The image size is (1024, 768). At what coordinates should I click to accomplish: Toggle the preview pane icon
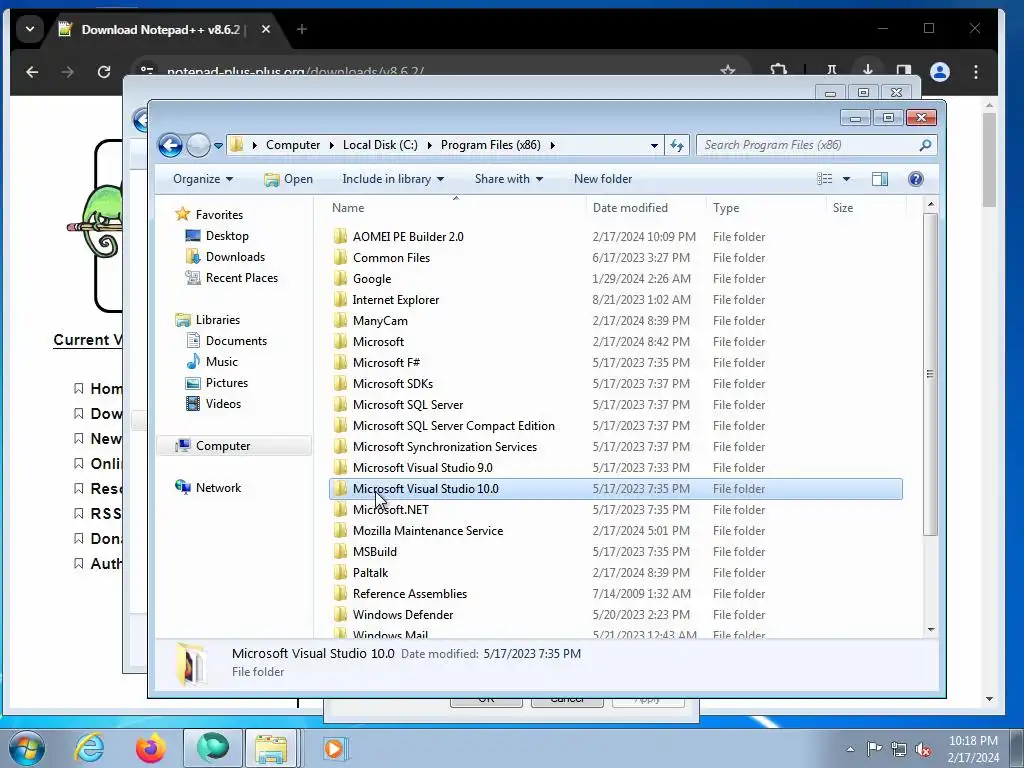[x=880, y=179]
